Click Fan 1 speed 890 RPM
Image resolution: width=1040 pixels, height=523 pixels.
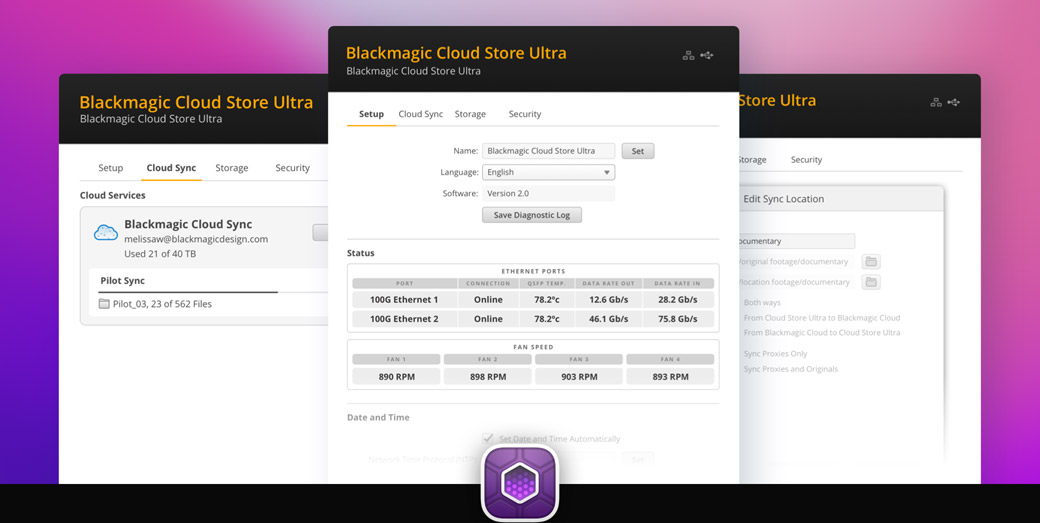396,377
